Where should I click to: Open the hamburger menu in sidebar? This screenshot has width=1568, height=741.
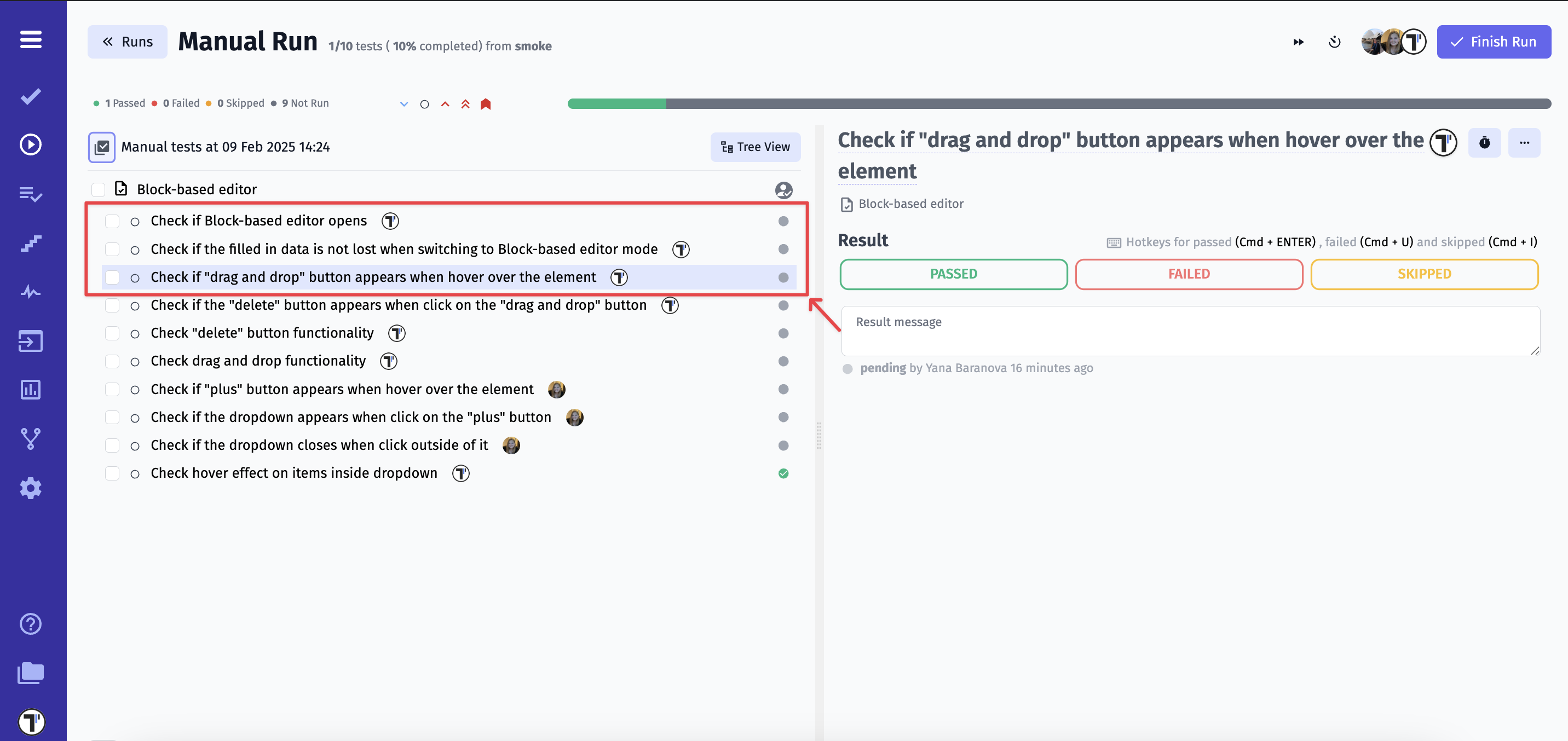[x=31, y=39]
